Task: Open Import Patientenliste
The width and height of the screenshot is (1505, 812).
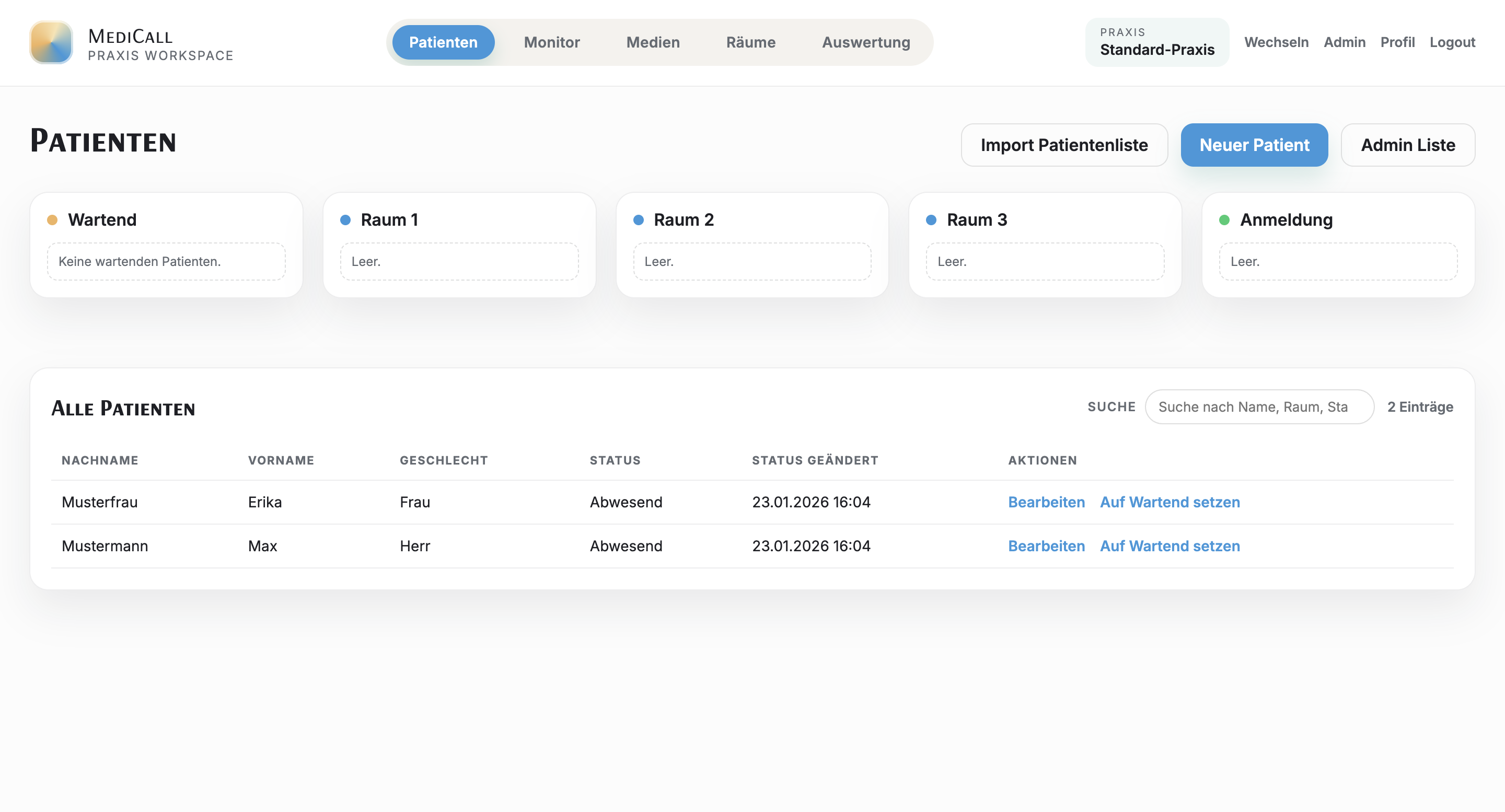Action: (x=1064, y=145)
